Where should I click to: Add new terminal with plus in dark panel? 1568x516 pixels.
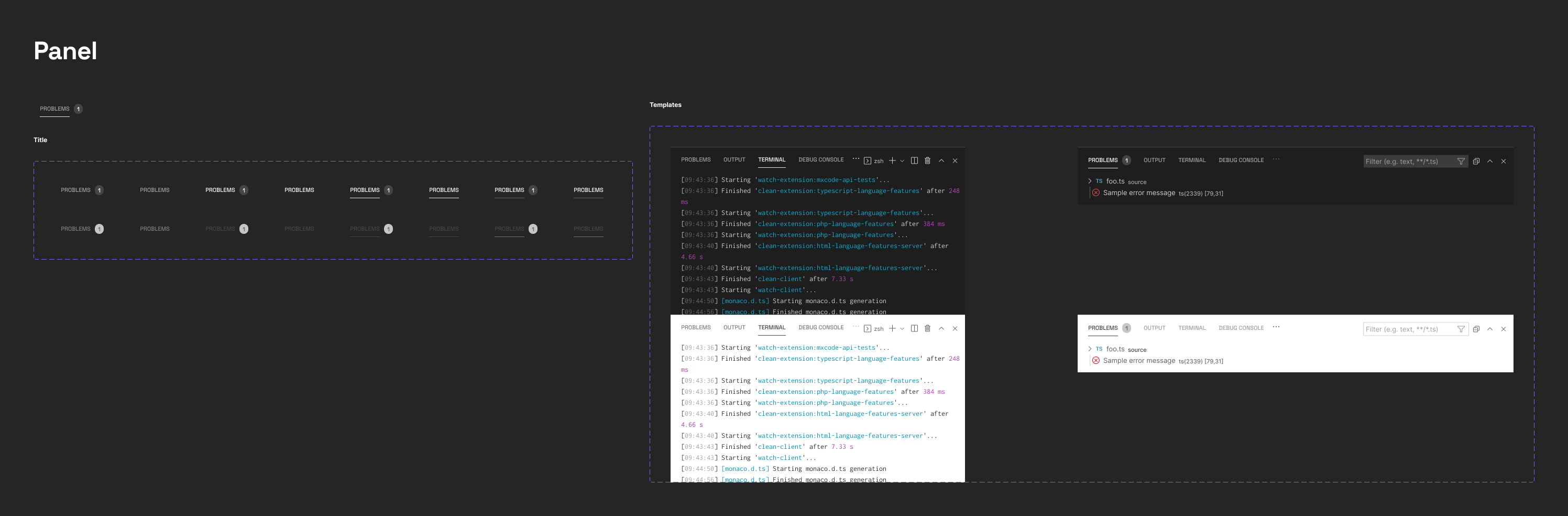click(x=892, y=161)
